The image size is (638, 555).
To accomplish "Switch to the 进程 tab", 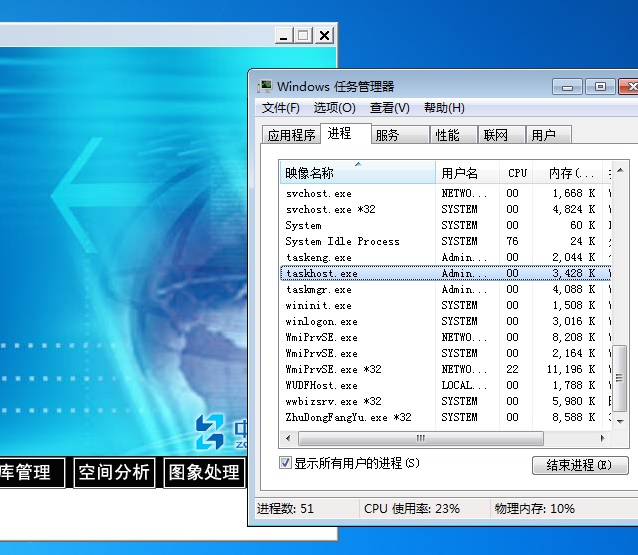I will [345, 133].
